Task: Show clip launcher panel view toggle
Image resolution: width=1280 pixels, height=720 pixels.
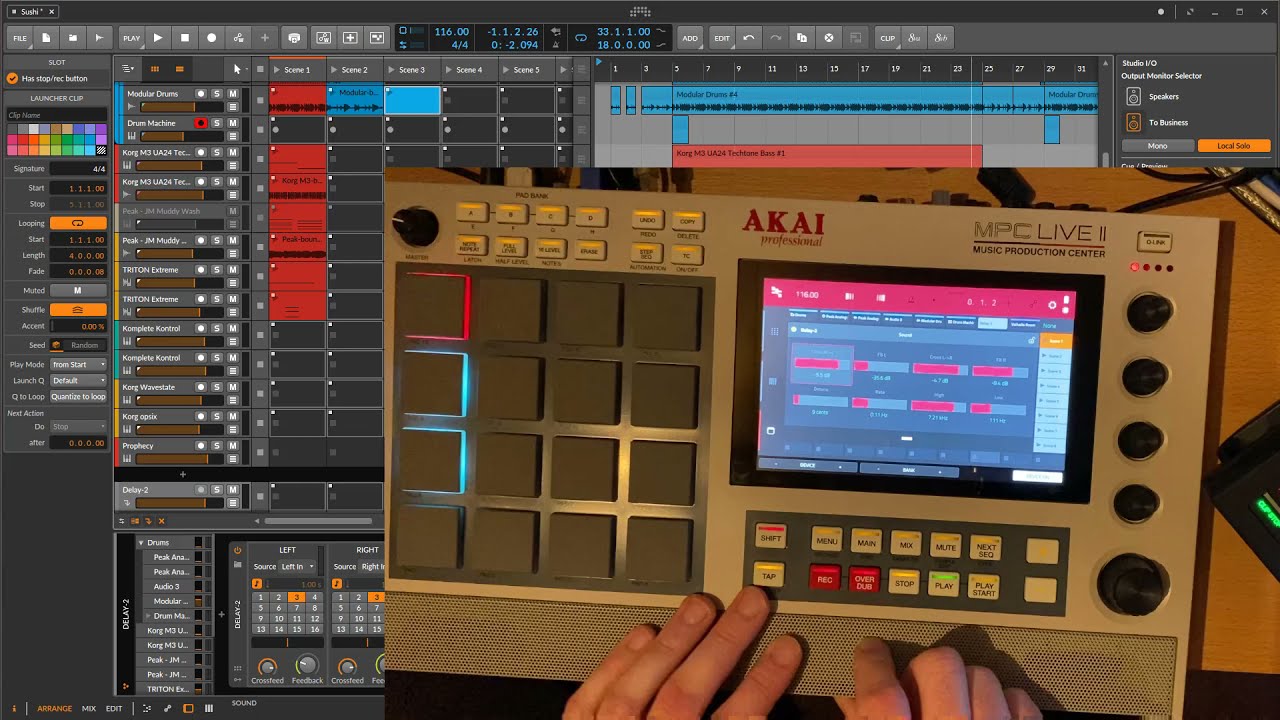Action: click(x=154, y=69)
